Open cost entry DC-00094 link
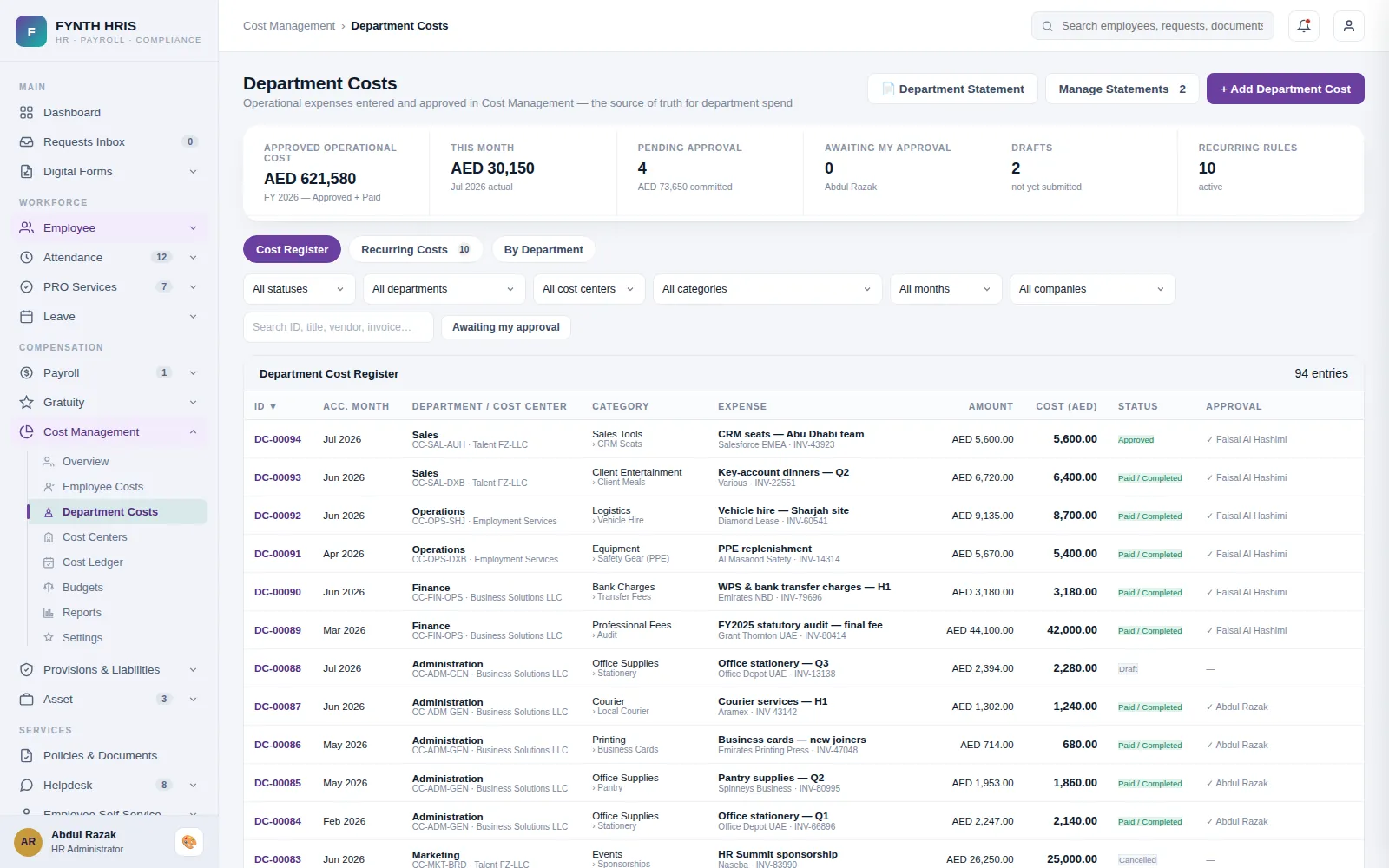Screen dimensions: 1389x868 coord(278,439)
